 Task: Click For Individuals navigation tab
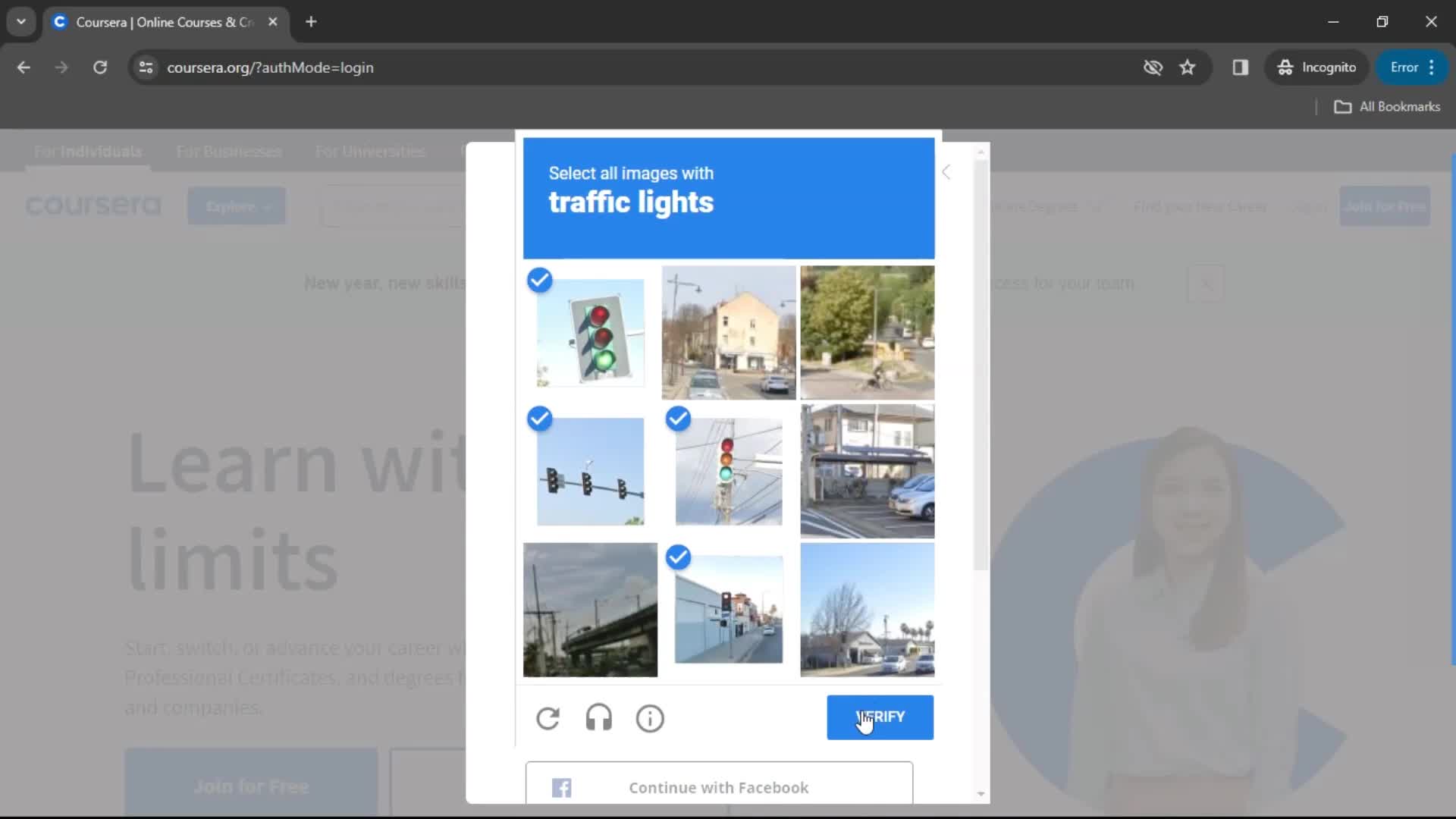[88, 152]
